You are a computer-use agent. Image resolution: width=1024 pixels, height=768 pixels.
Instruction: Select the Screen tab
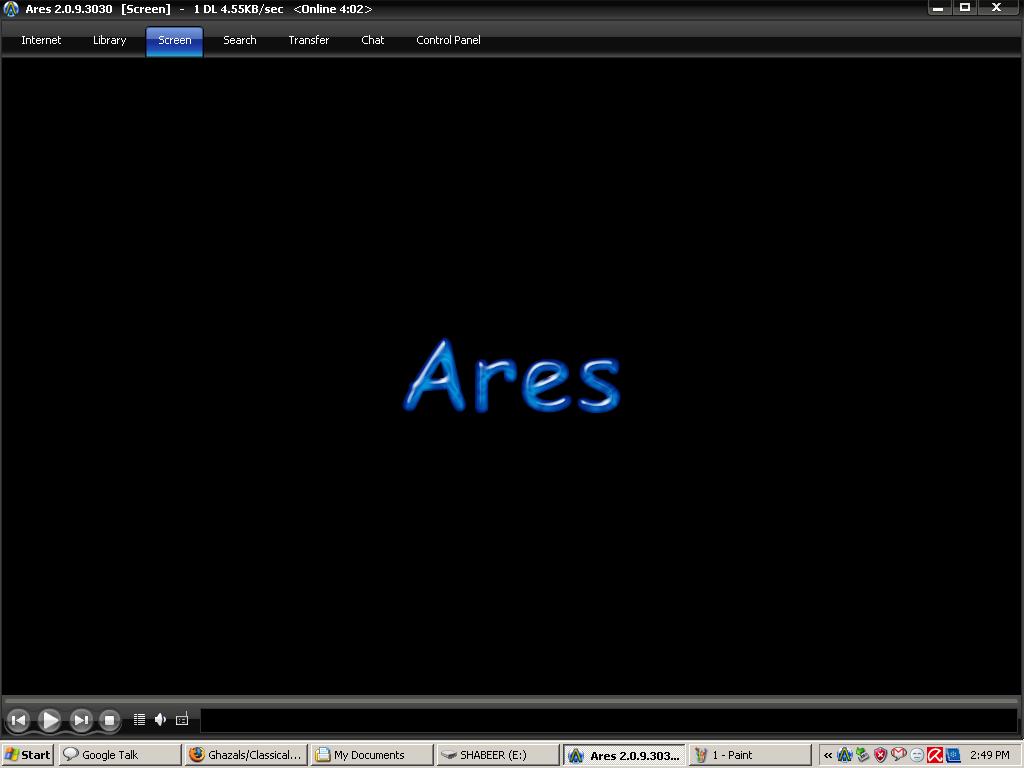click(x=174, y=40)
